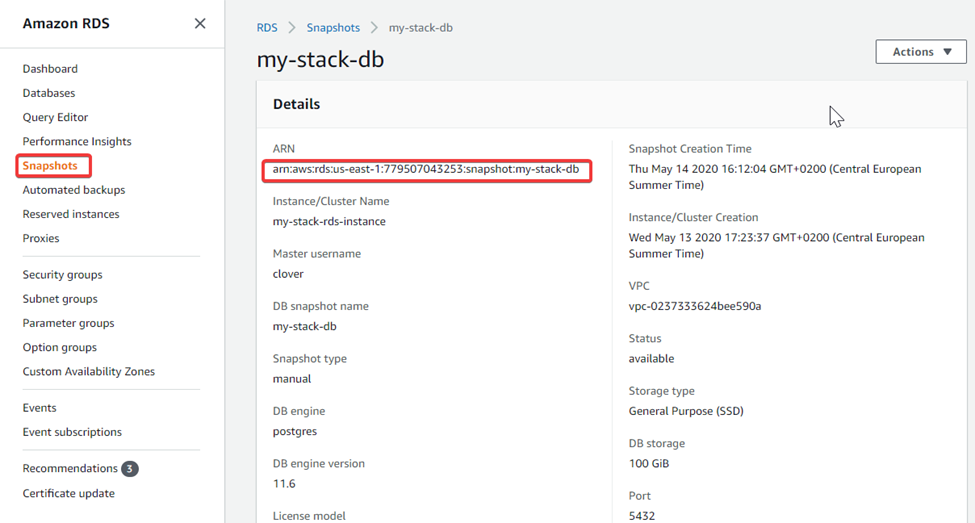Open Events in the sidebar
This screenshot has width=975, height=523.
[x=40, y=407]
